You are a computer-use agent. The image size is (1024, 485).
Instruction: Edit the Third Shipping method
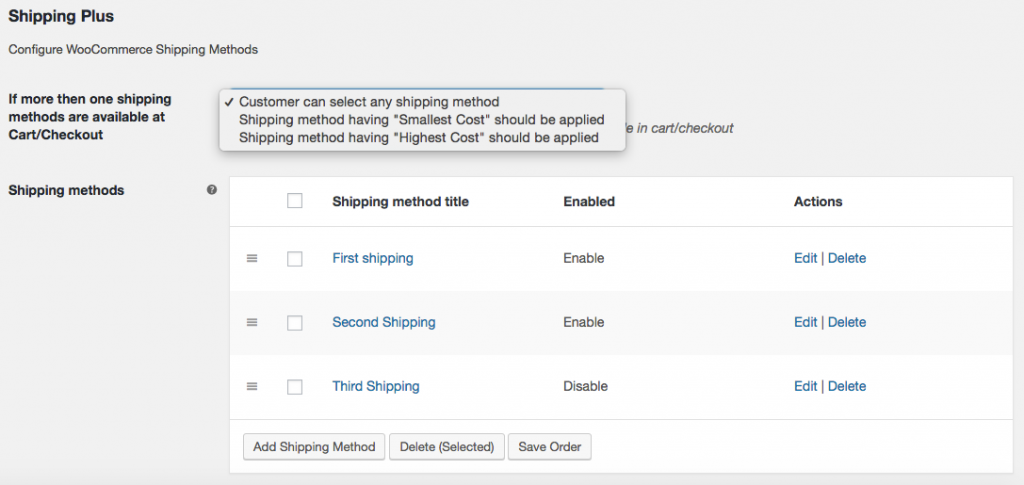click(x=805, y=386)
